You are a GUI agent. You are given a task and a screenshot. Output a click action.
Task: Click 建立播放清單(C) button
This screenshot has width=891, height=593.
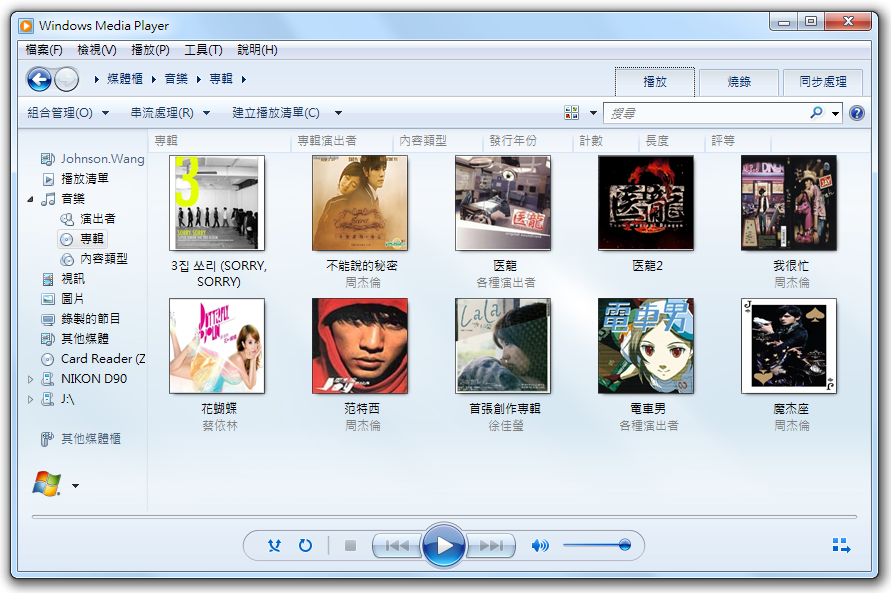point(276,113)
